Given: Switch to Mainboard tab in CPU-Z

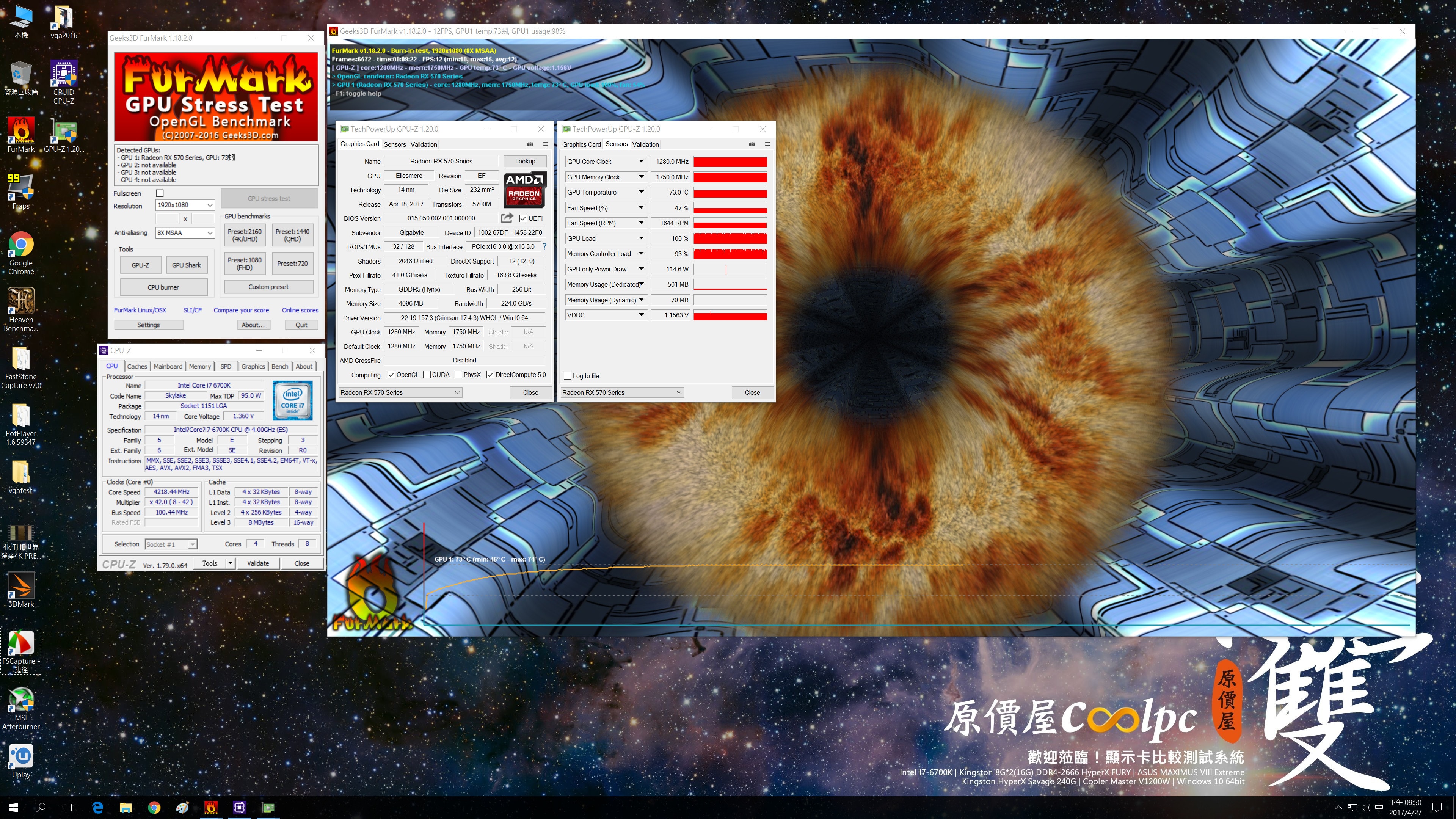Looking at the screenshot, I should tap(168, 366).
